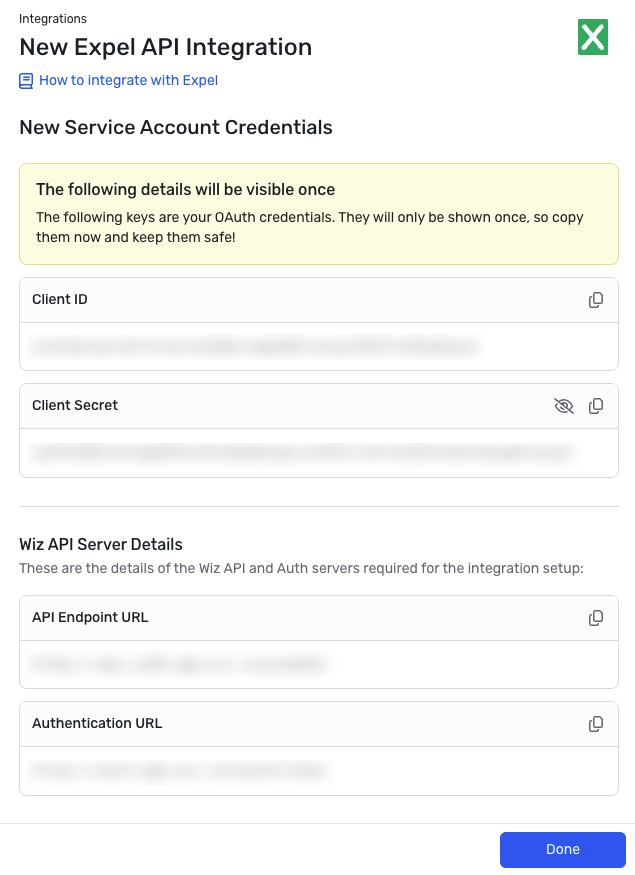Viewport: 635px width, 875px height.
Task: Reveal the hidden Client Secret value
Action: 564,406
